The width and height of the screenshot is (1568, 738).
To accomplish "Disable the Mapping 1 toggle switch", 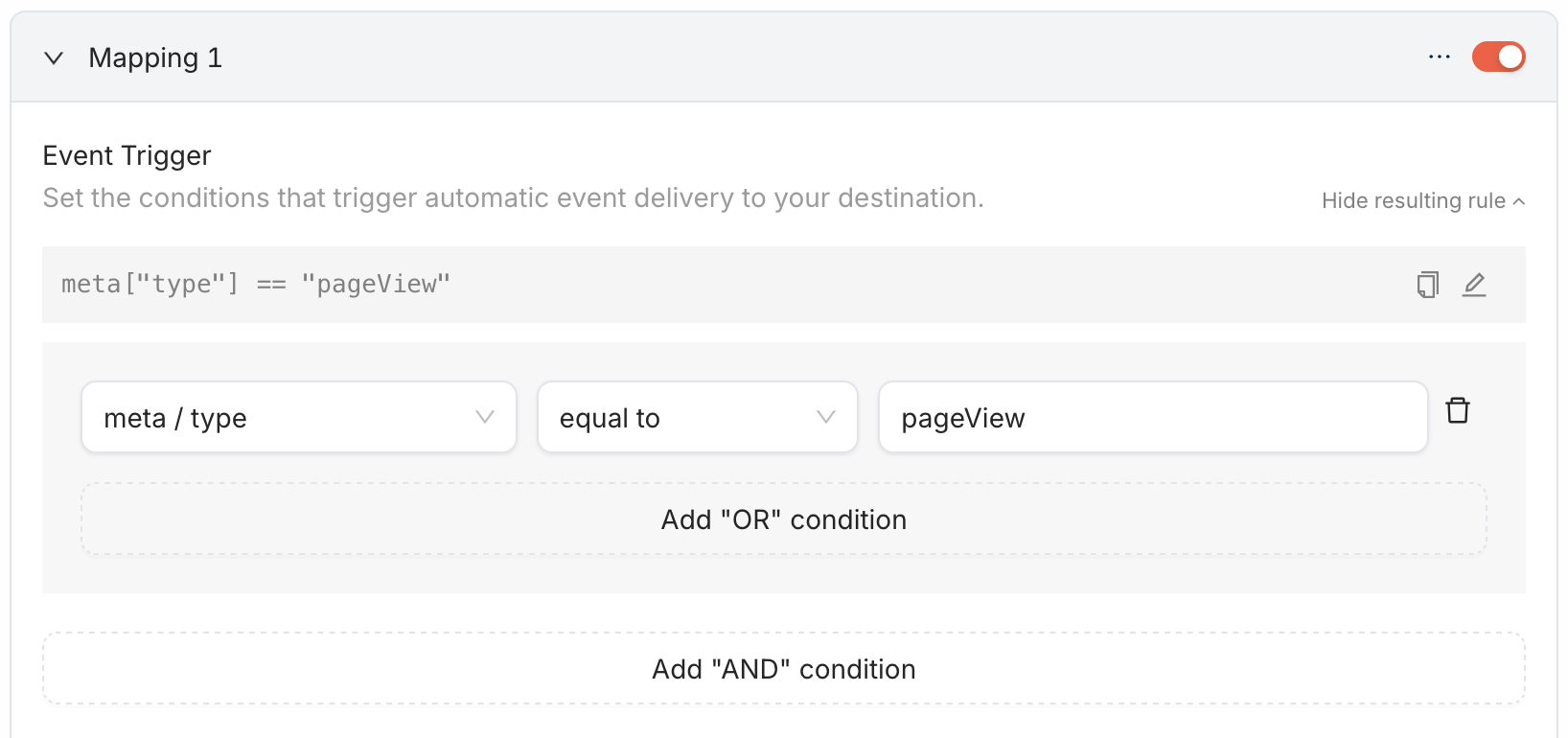I will point(1498,57).
